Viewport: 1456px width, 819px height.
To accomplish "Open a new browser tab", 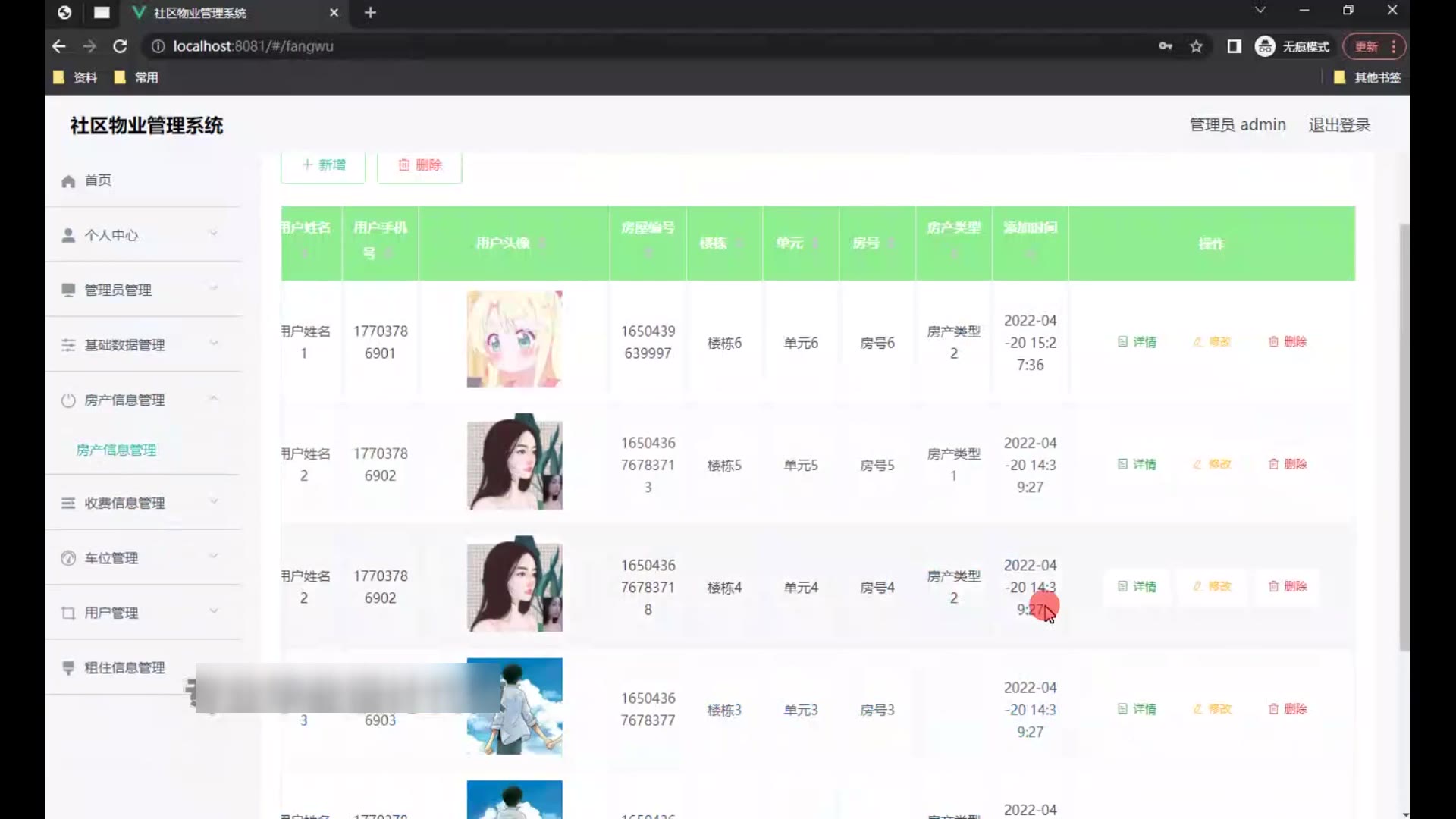I will [x=370, y=12].
